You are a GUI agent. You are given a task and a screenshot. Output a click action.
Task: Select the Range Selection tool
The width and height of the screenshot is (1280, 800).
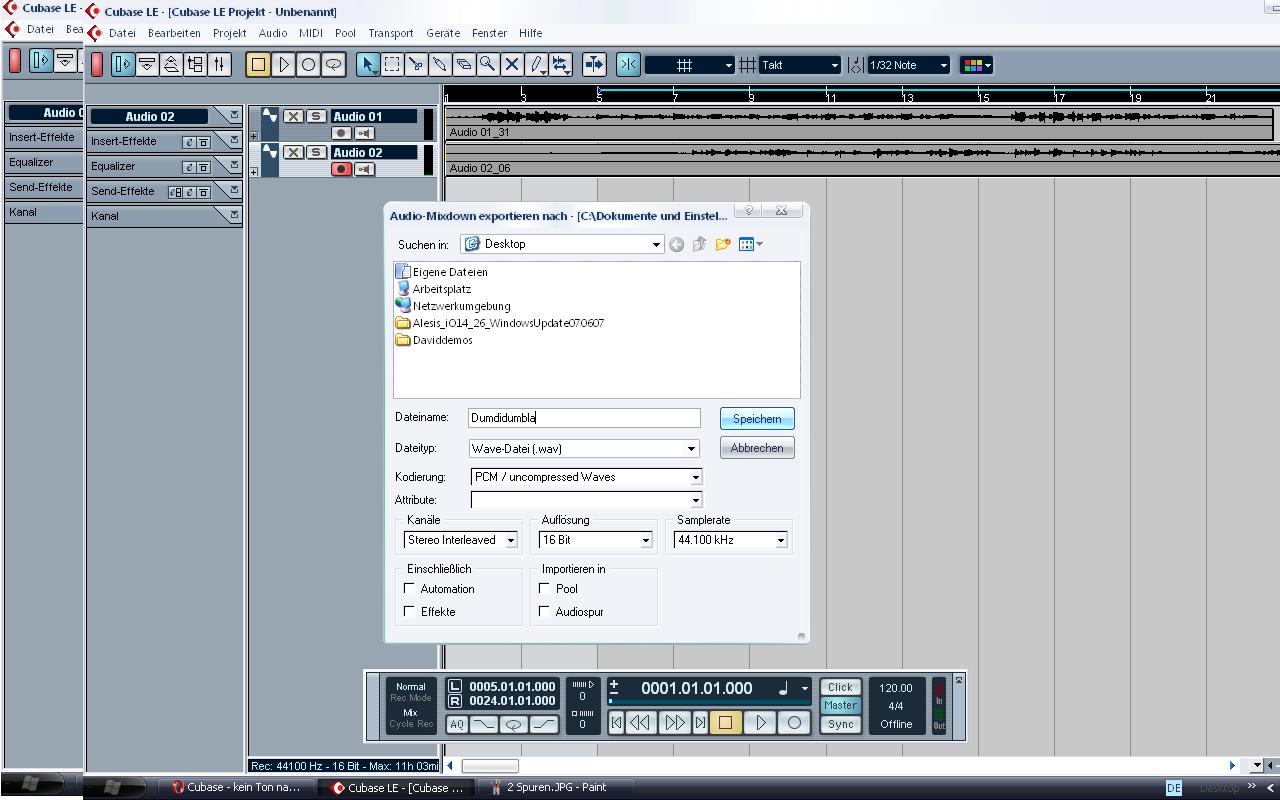point(392,65)
